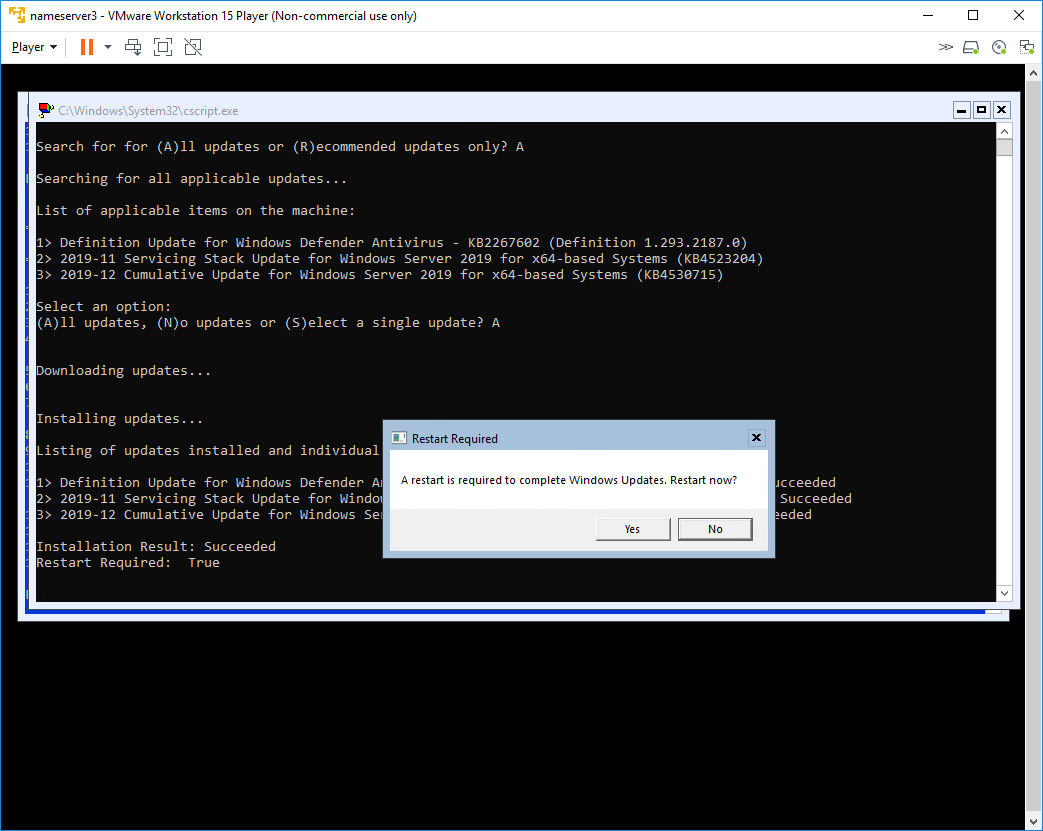This screenshot has height=831, width=1043.
Task: Click the 'Restart Required: True' line
Action: 128,562
